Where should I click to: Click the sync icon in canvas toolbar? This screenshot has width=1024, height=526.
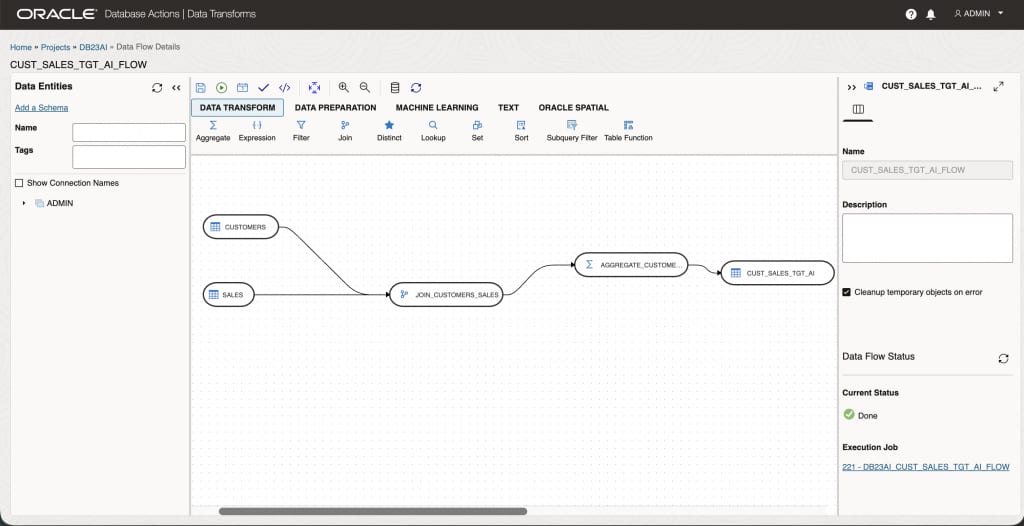tap(416, 88)
